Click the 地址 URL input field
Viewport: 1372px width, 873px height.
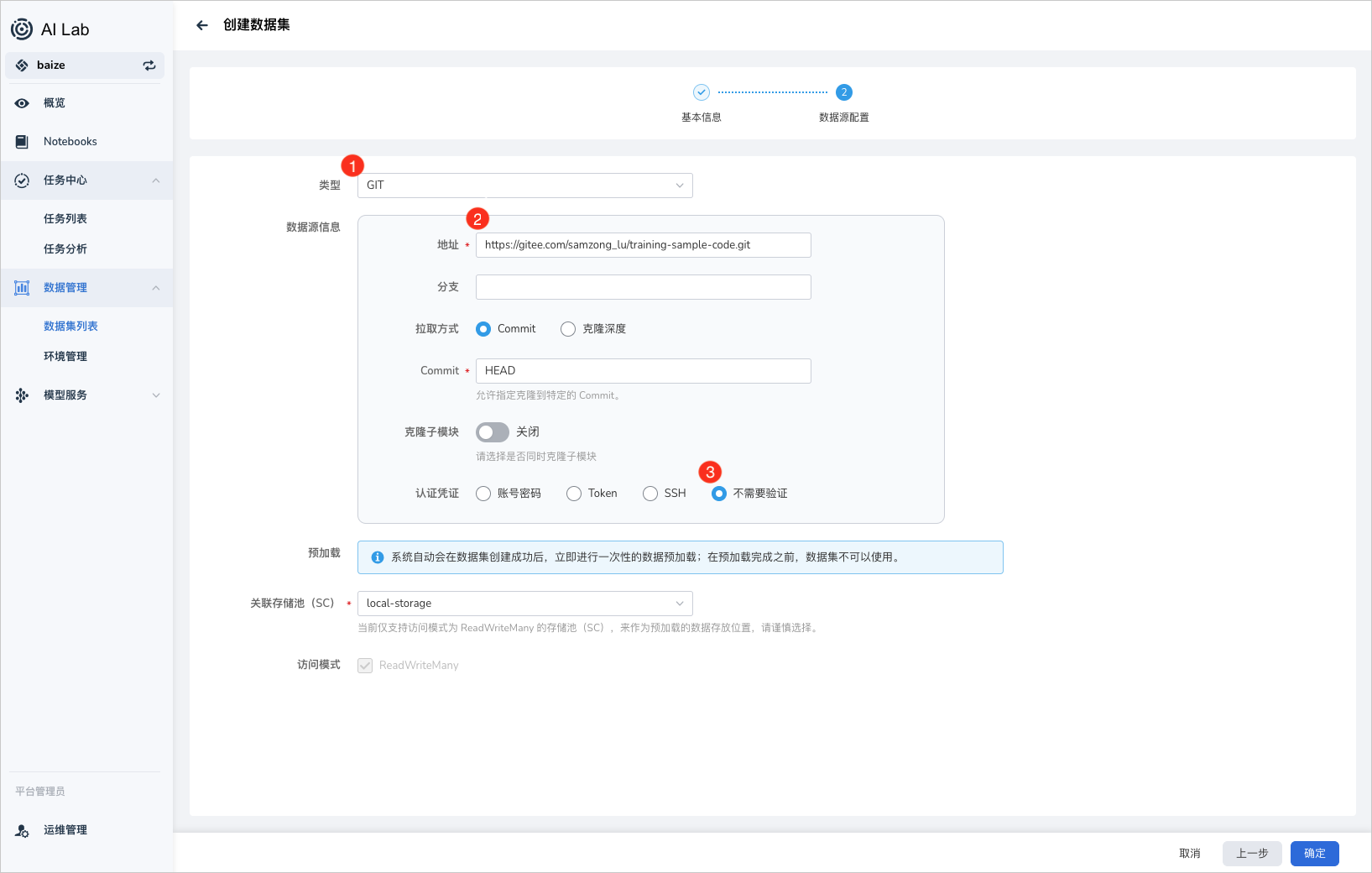click(x=644, y=245)
